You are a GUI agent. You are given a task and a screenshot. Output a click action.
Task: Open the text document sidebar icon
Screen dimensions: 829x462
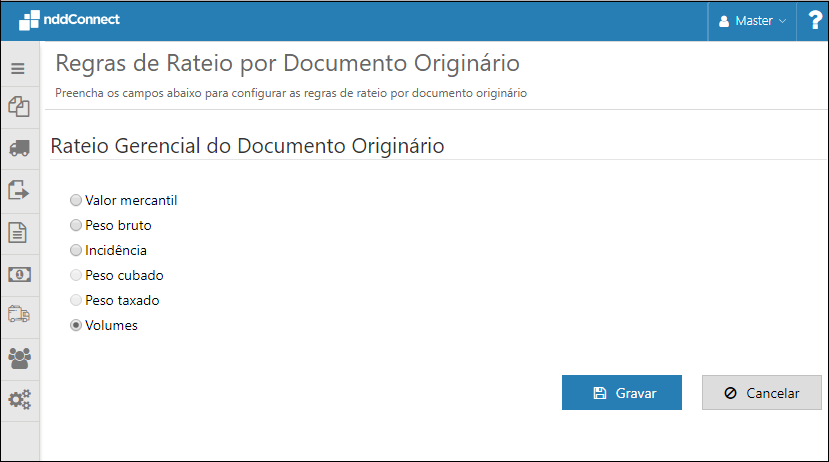(x=17, y=233)
